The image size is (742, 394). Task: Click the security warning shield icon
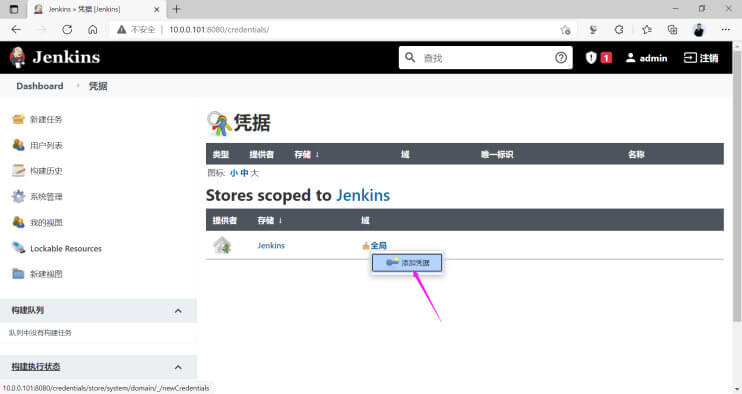pyautogui.click(x=591, y=58)
